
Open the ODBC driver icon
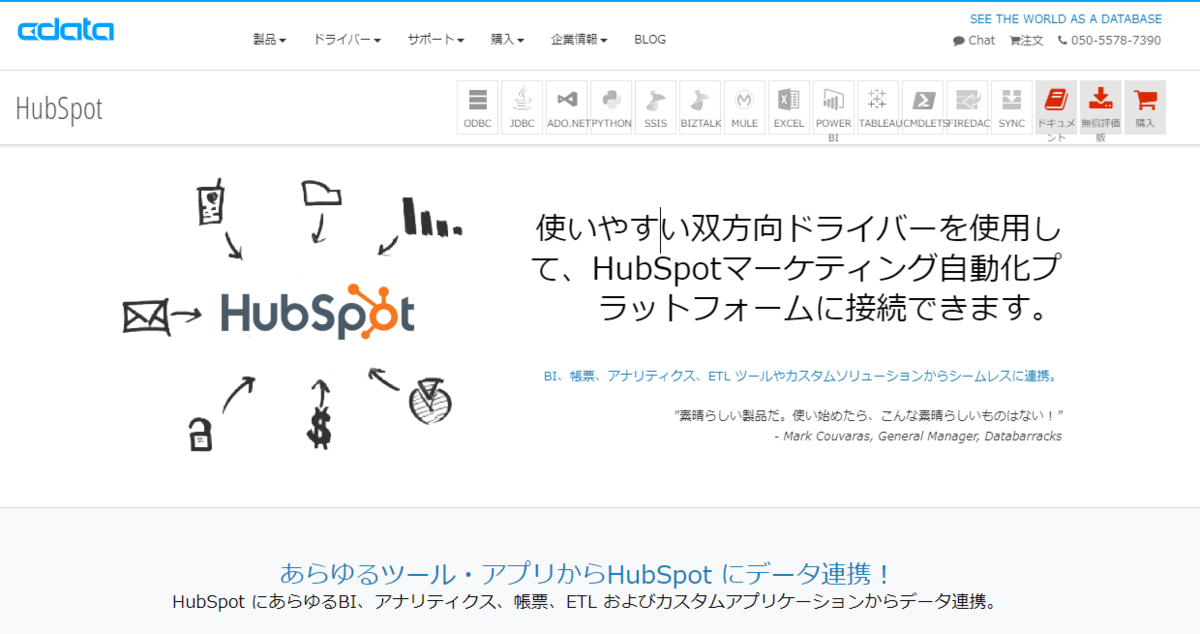click(x=478, y=107)
